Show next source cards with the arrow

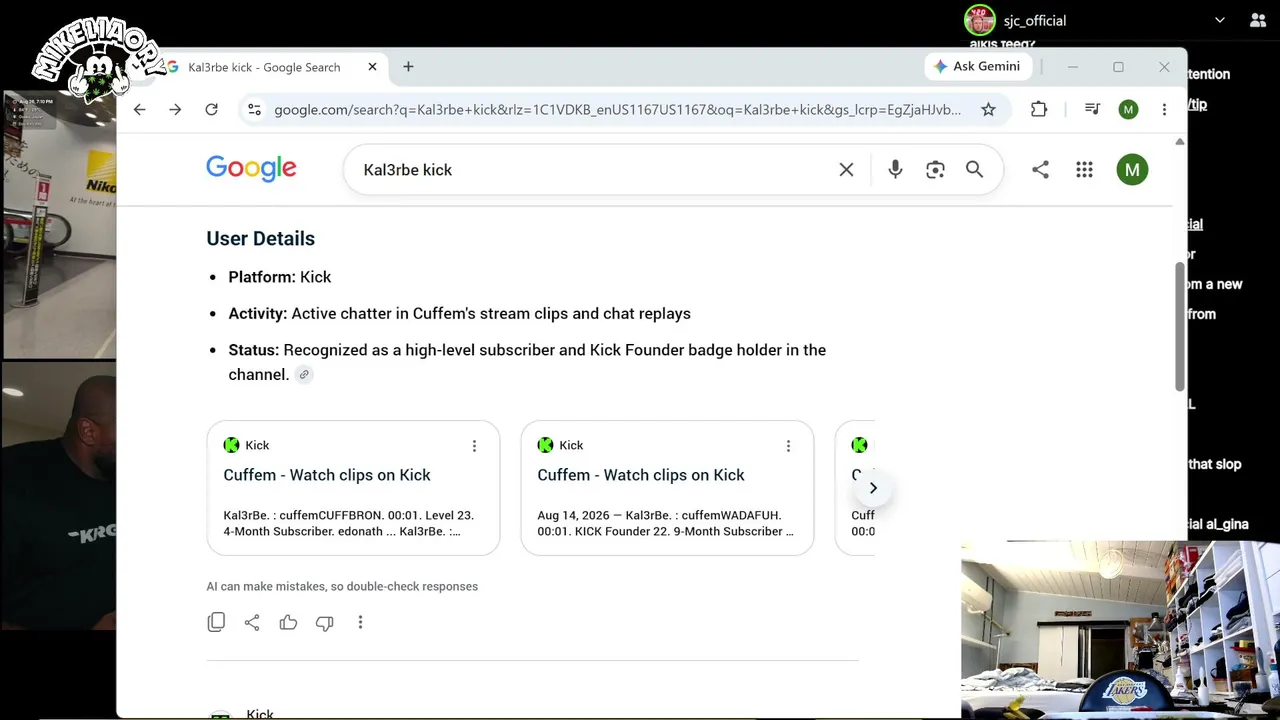873,488
